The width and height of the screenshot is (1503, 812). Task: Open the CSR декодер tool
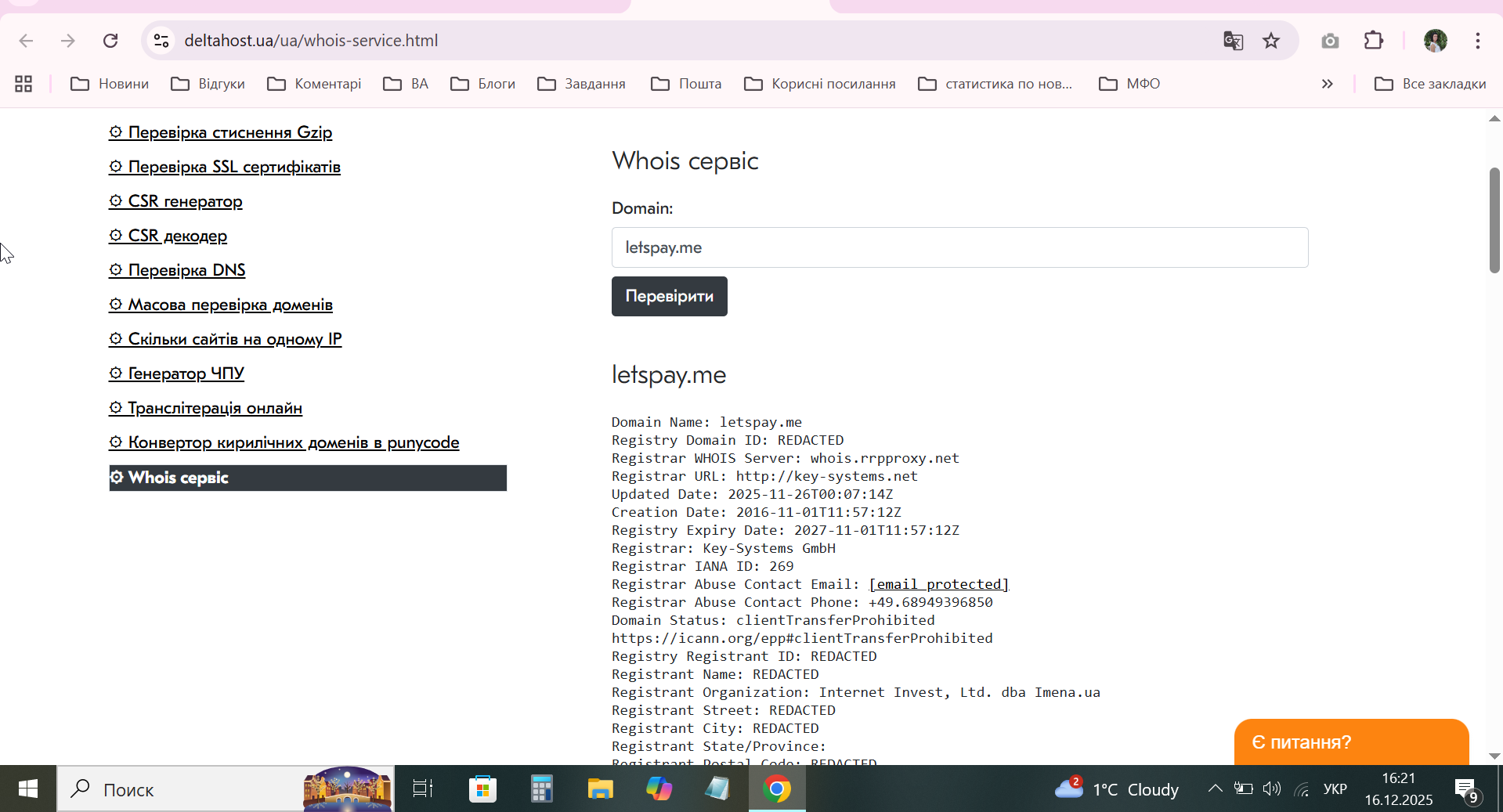pos(168,236)
